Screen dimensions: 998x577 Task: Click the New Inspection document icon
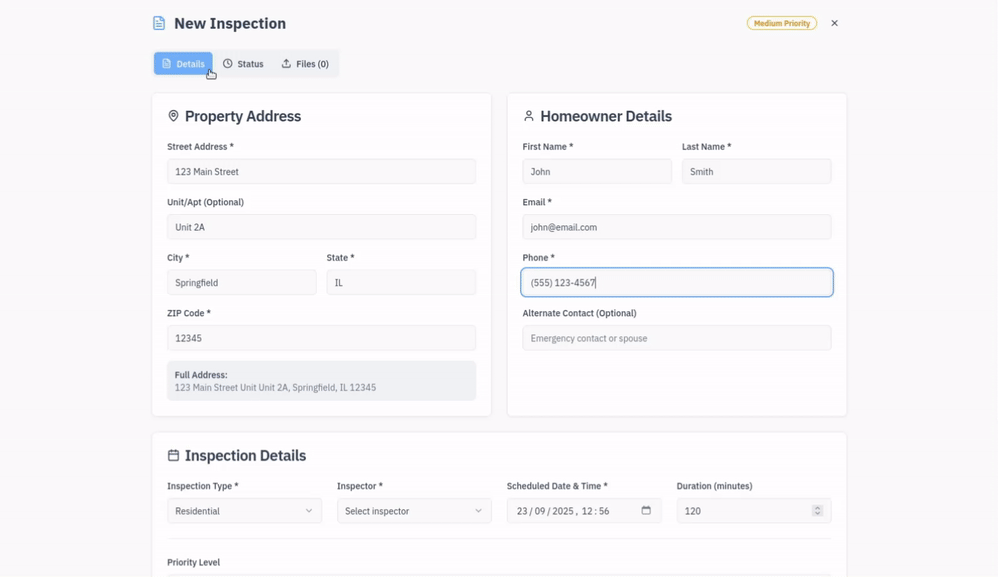159,24
